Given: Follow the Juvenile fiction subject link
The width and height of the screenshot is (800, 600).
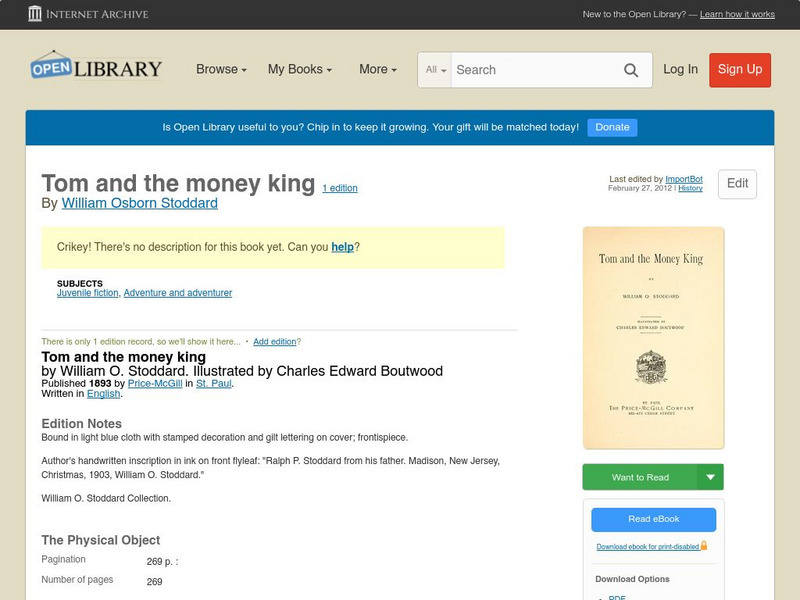Looking at the screenshot, I should click(x=88, y=293).
